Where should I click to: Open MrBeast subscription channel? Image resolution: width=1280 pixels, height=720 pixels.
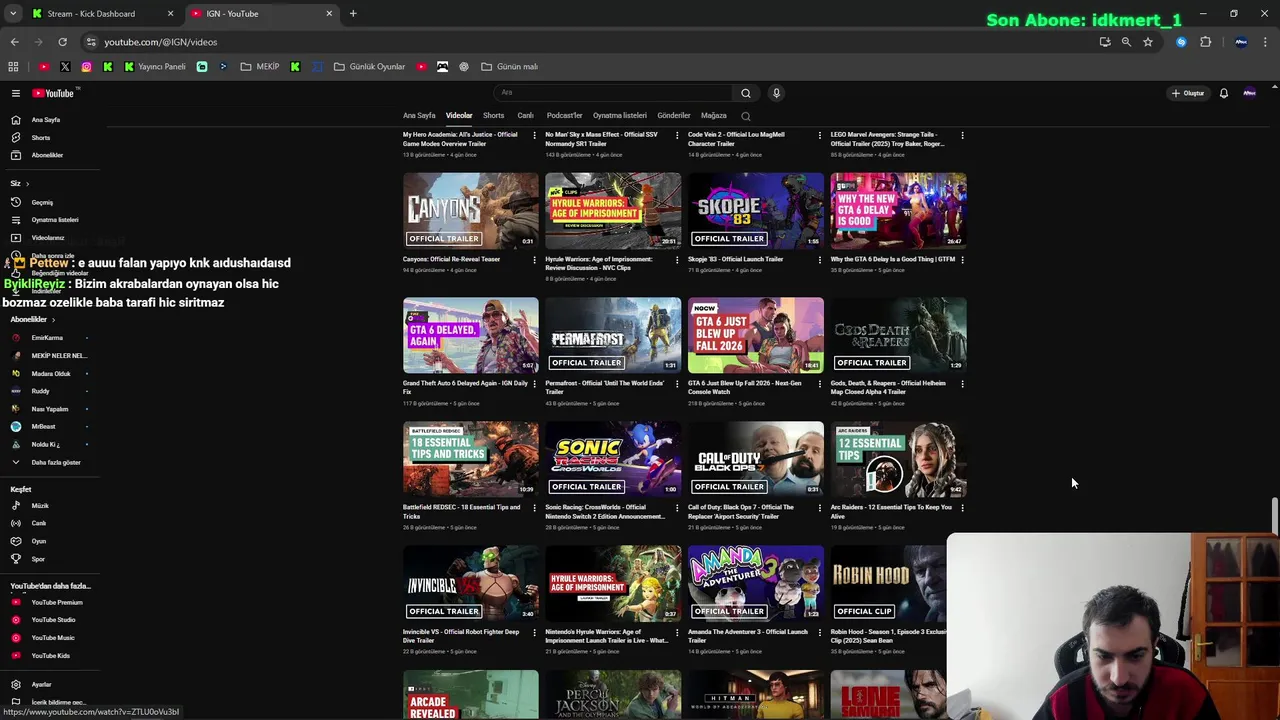(x=46, y=426)
